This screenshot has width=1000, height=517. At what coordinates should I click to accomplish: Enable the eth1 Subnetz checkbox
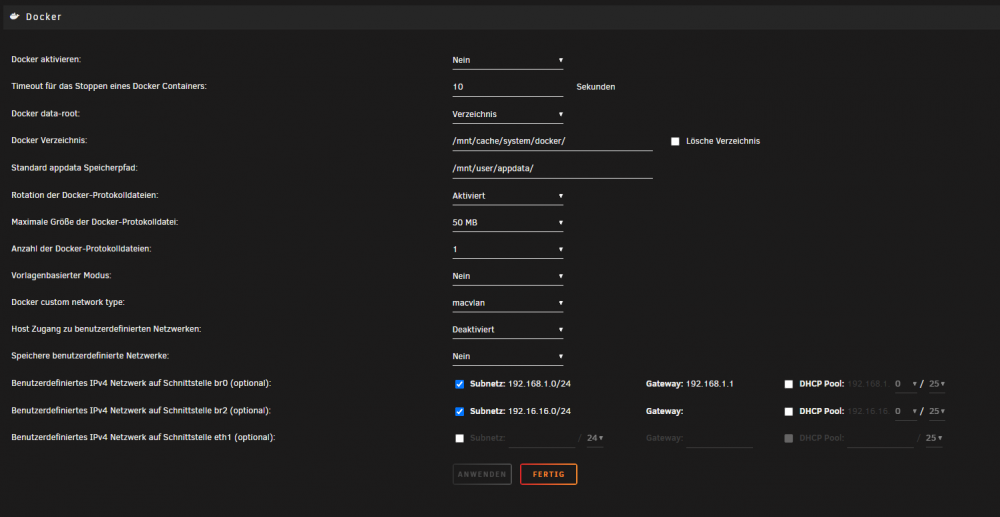tap(459, 439)
